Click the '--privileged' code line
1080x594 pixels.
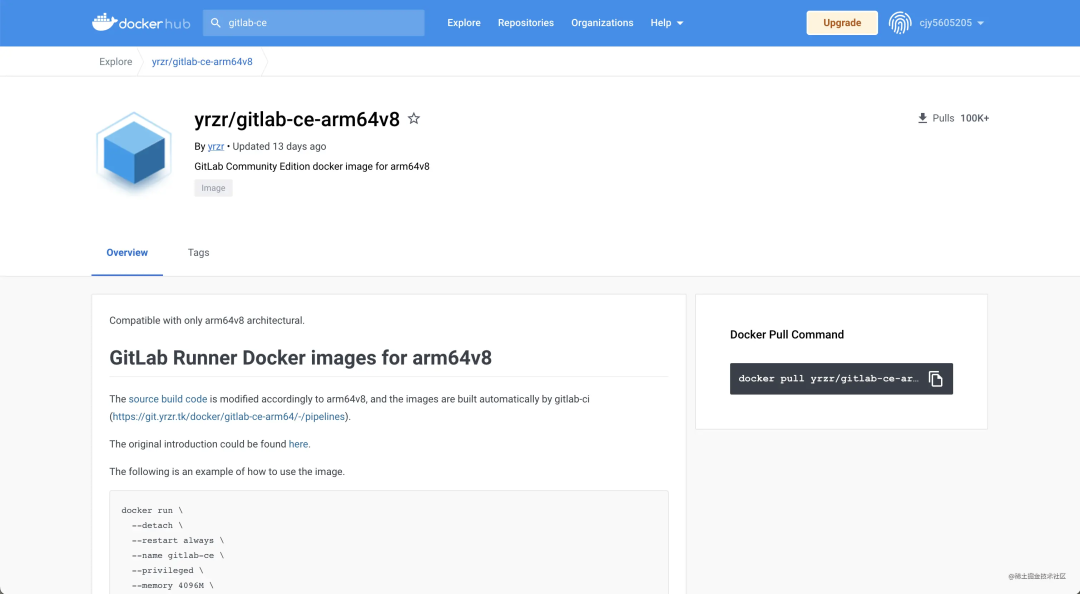coord(167,571)
